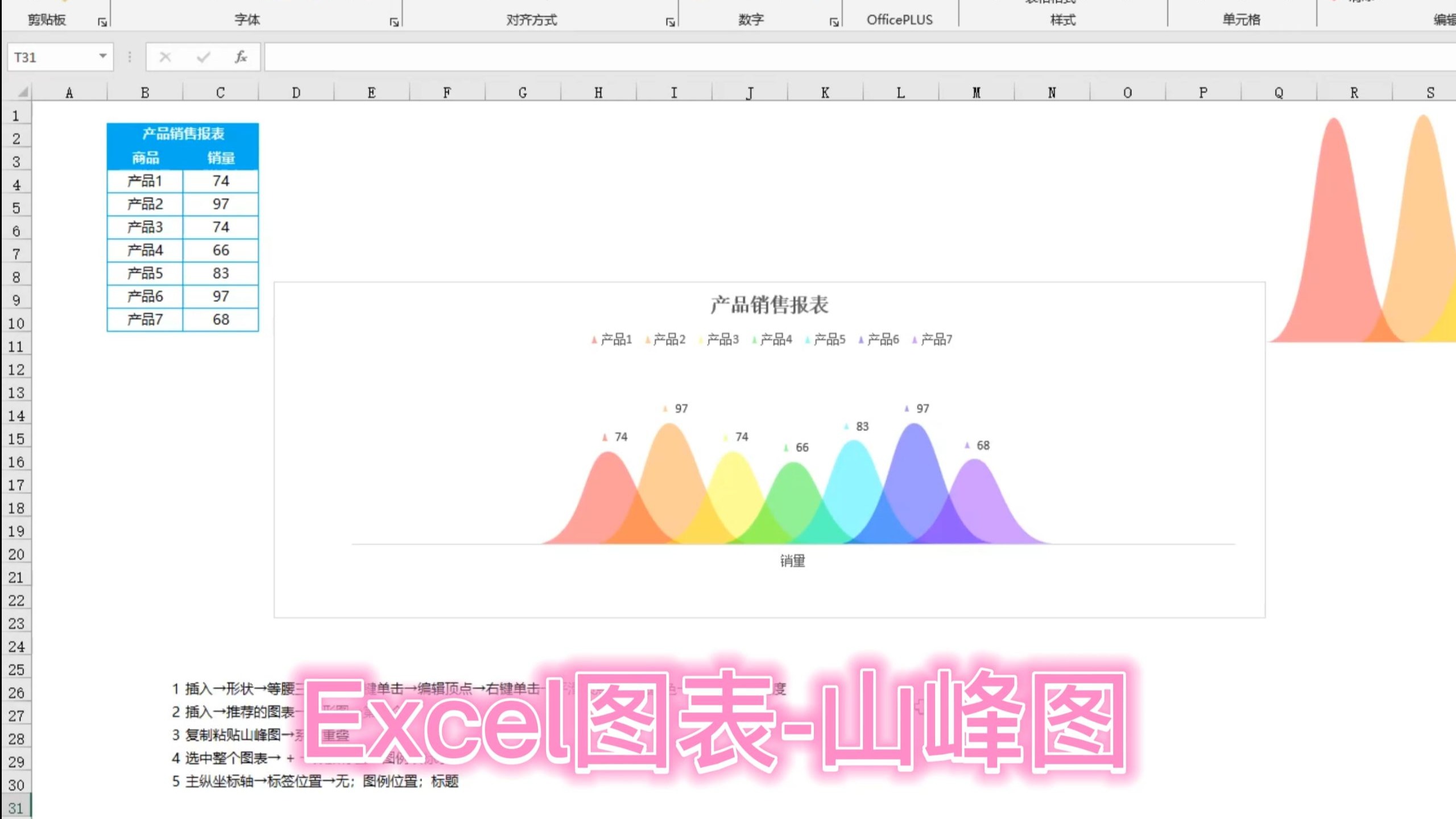Click the 产品7 legend marker in the chart
The width and height of the screenshot is (1456, 819).
(x=916, y=339)
